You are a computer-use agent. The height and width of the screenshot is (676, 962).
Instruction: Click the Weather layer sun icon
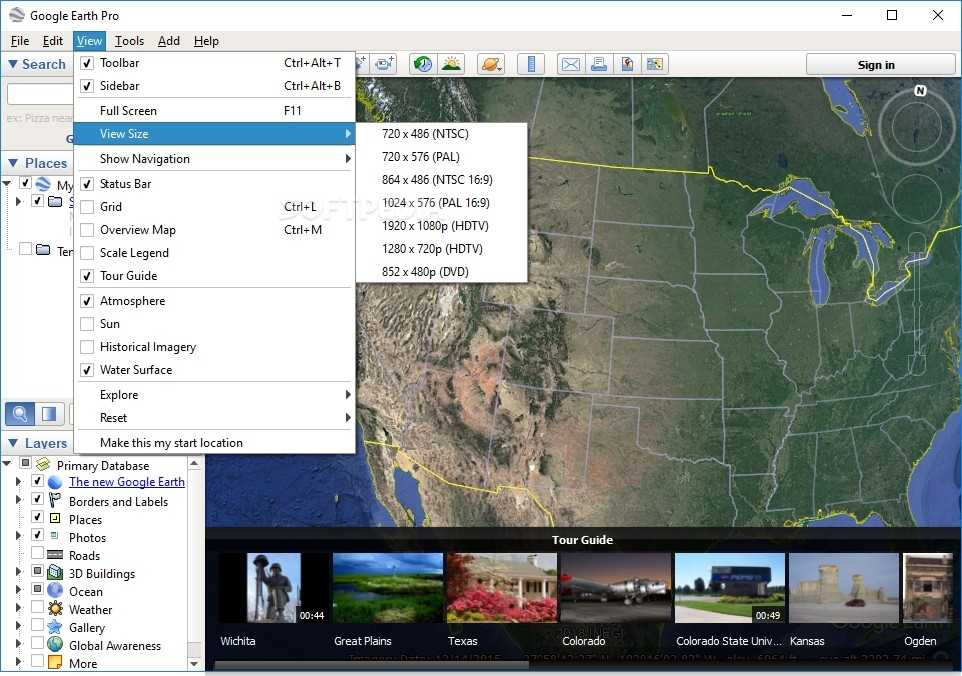55,609
